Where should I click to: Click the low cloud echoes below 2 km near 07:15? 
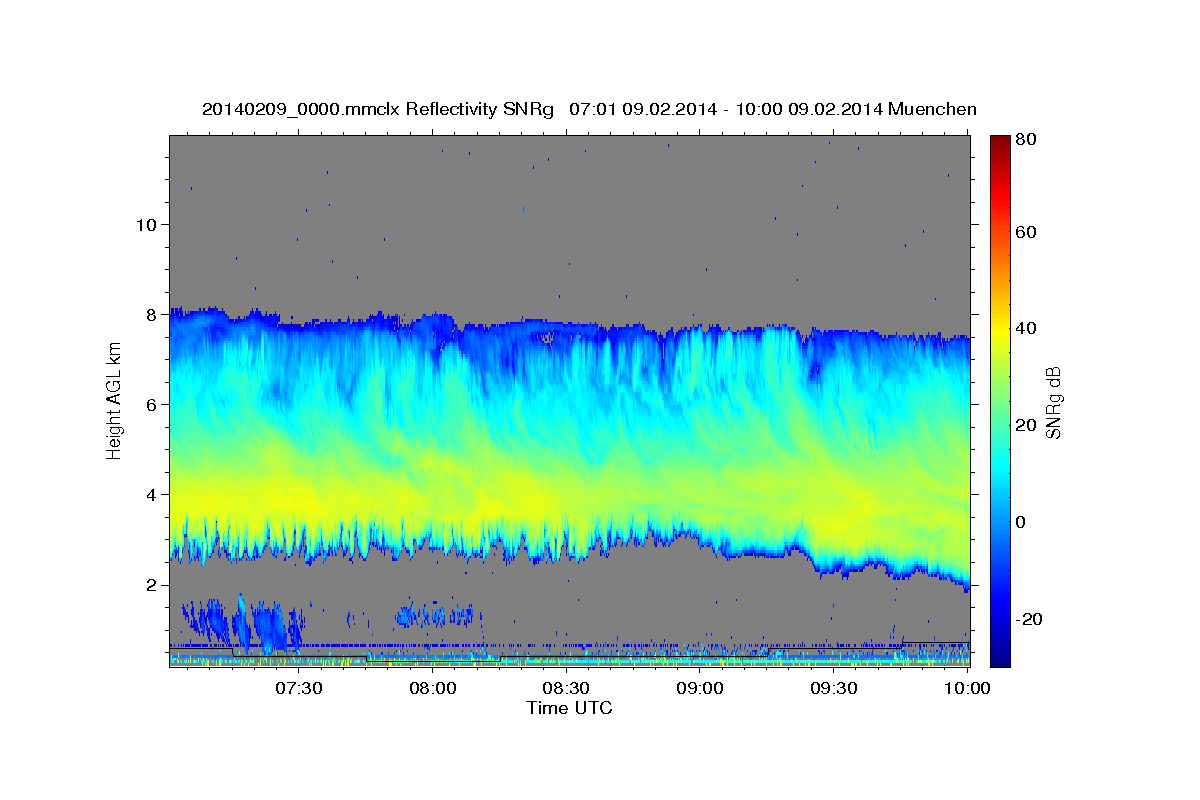pos(243,624)
